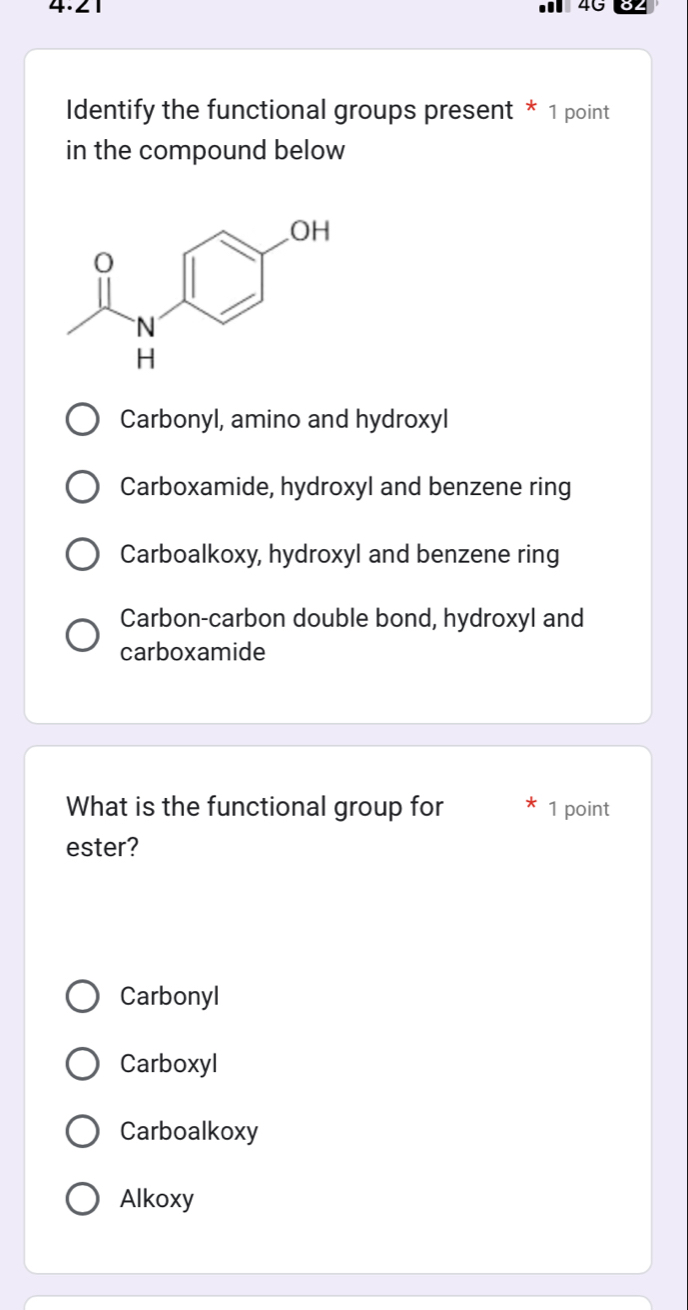Choose the "Carboxyl" answer option
This screenshot has height=1310, width=688.
84,1064
